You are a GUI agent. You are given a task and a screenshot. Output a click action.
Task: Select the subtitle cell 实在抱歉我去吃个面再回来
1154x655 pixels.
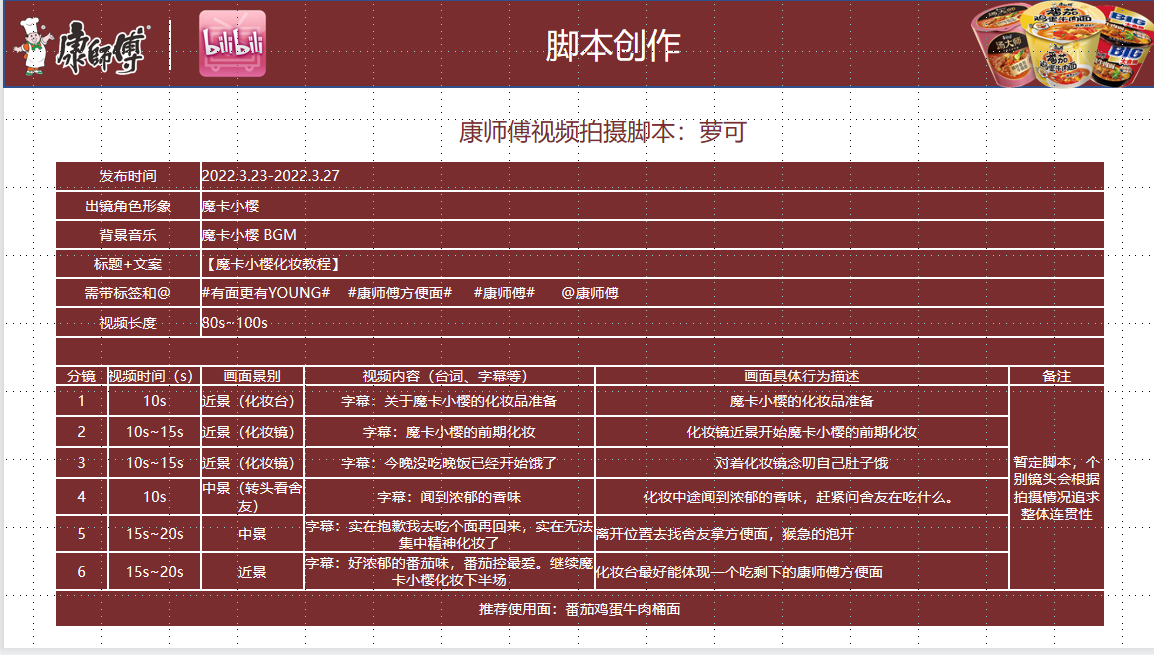coord(449,534)
